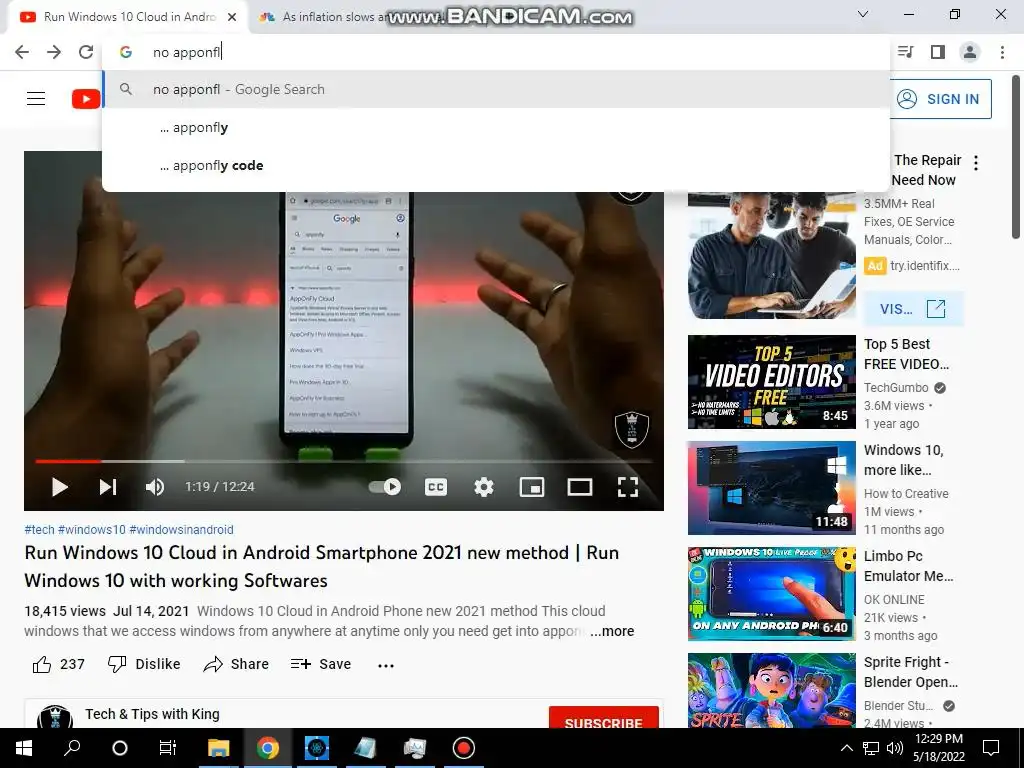1024x768 pixels.
Task: Go to YouTube home via logo
Action: (86, 99)
